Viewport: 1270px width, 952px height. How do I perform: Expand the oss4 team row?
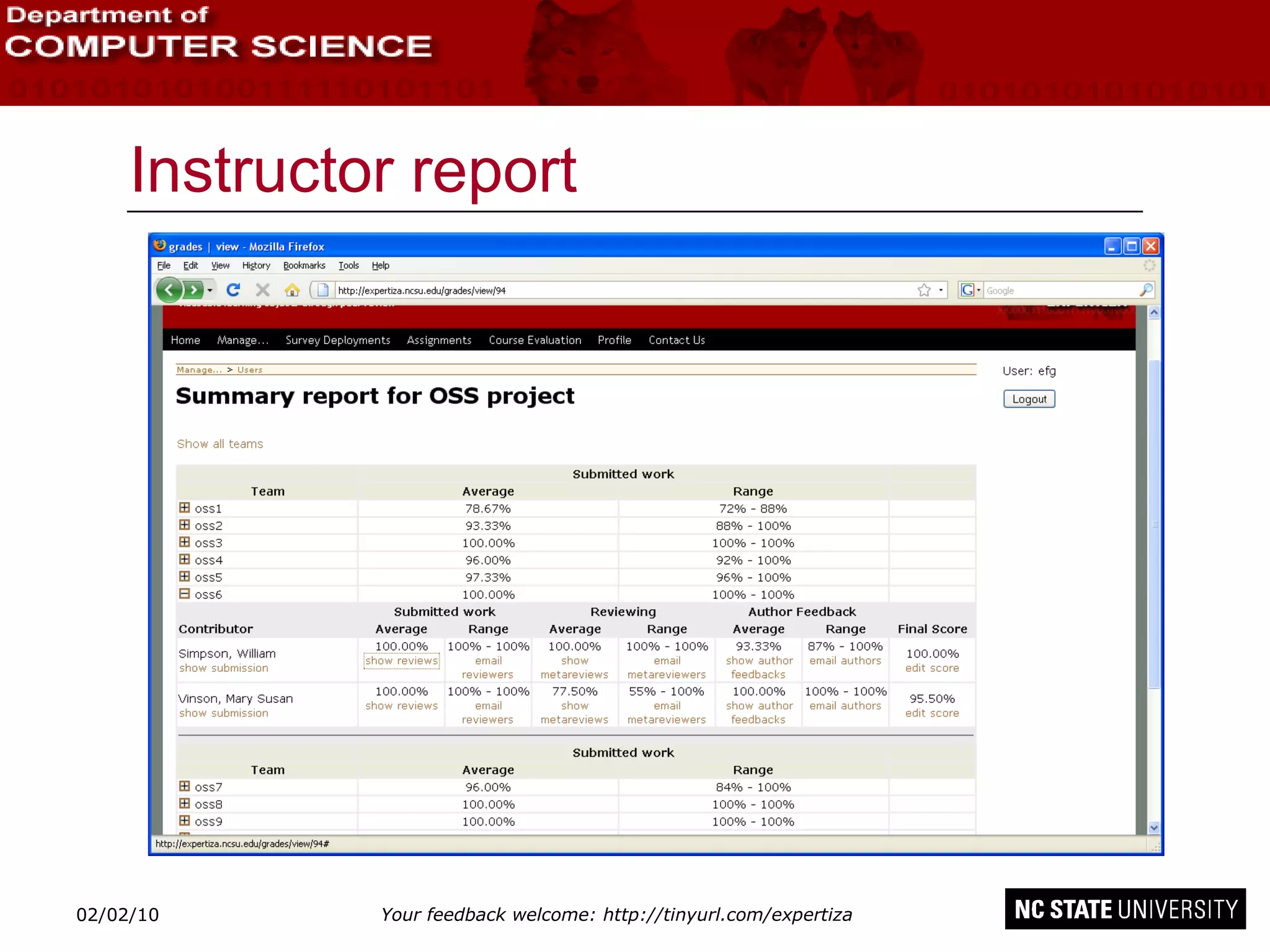184,559
